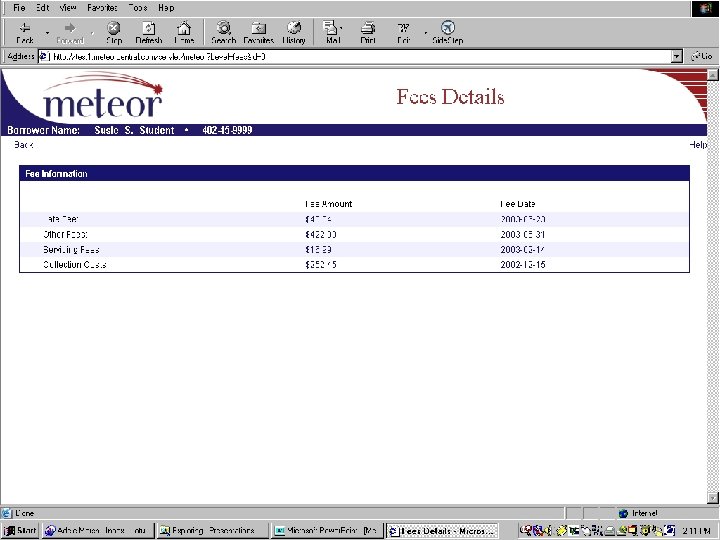Open the Favorites toolbar pane
This screenshot has width=720, height=540.
coord(259,33)
